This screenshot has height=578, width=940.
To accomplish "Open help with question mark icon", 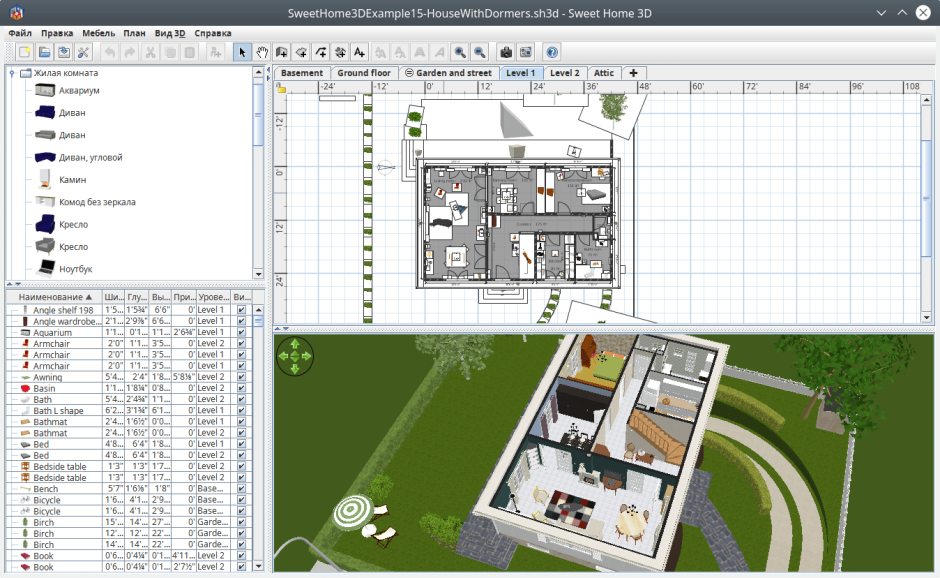I will pos(552,52).
